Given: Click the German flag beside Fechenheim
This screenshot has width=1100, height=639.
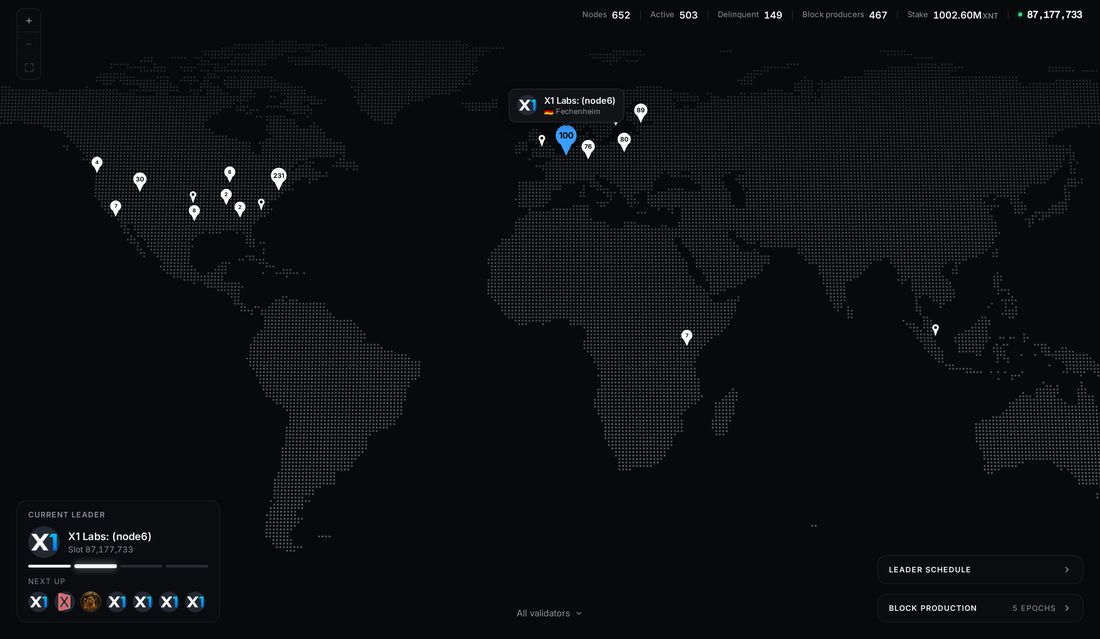Looking at the screenshot, I should pos(549,112).
